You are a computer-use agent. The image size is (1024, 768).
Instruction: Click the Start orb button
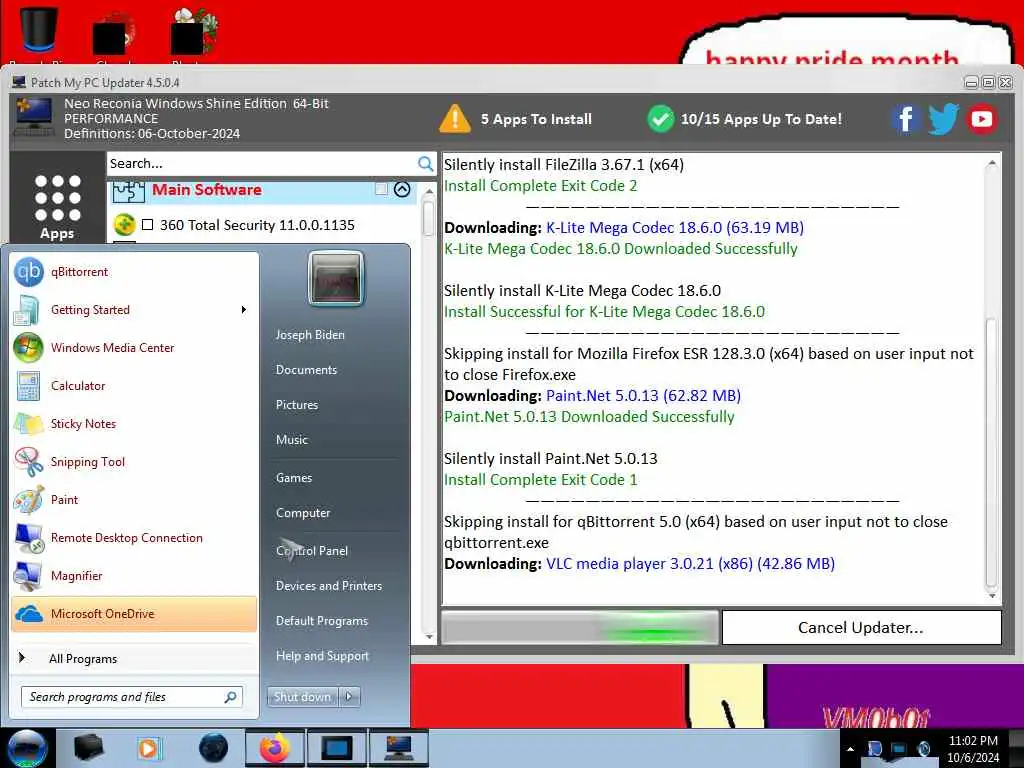click(x=27, y=748)
